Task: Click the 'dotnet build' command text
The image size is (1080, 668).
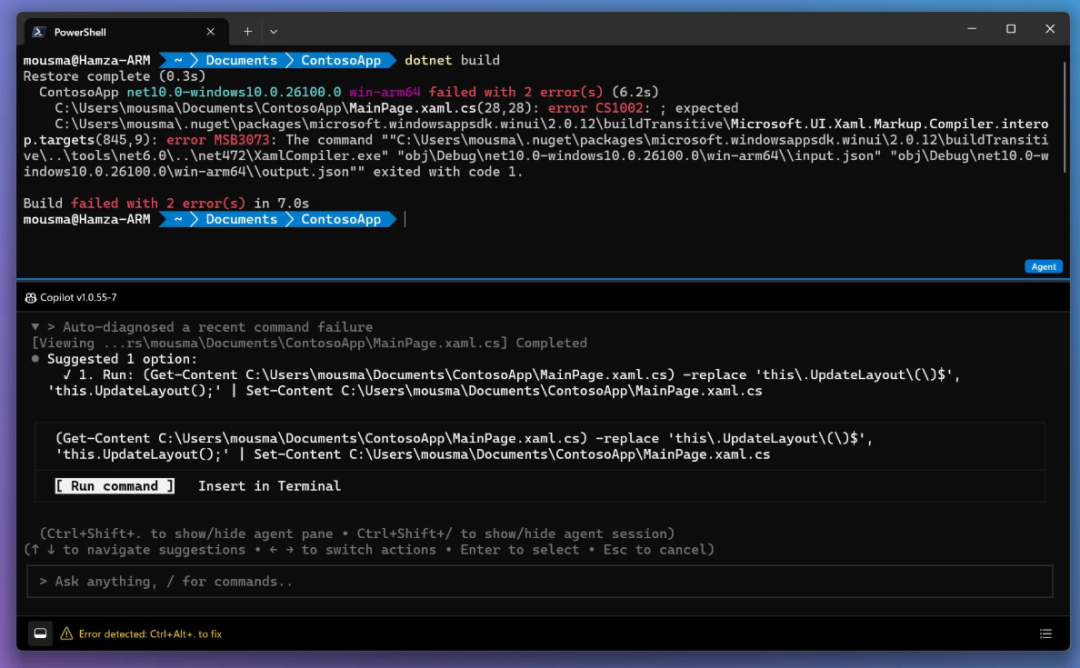Action: point(452,61)
